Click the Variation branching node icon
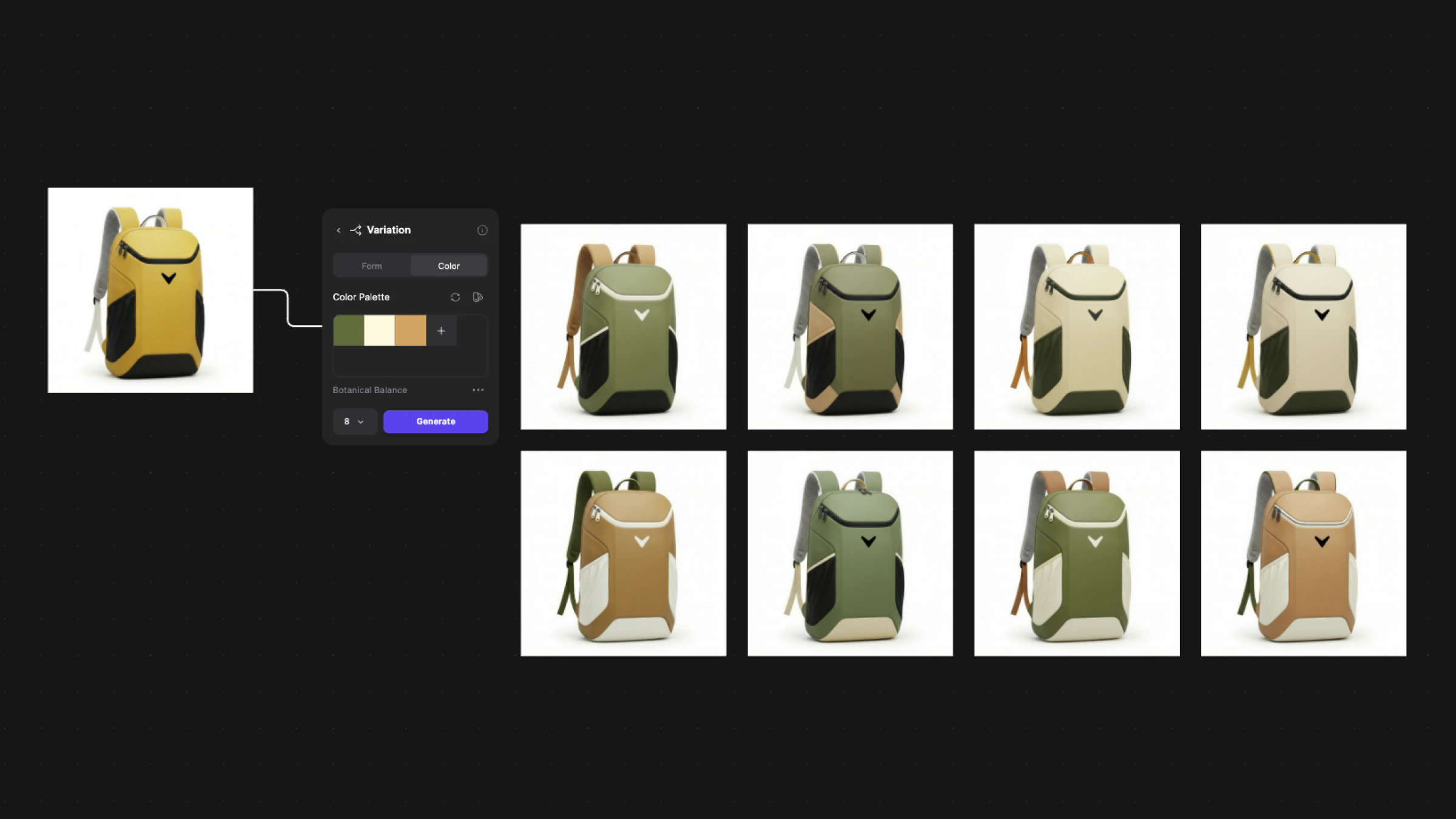Viewport: 1456px width, 819px height. click(356, 231)
